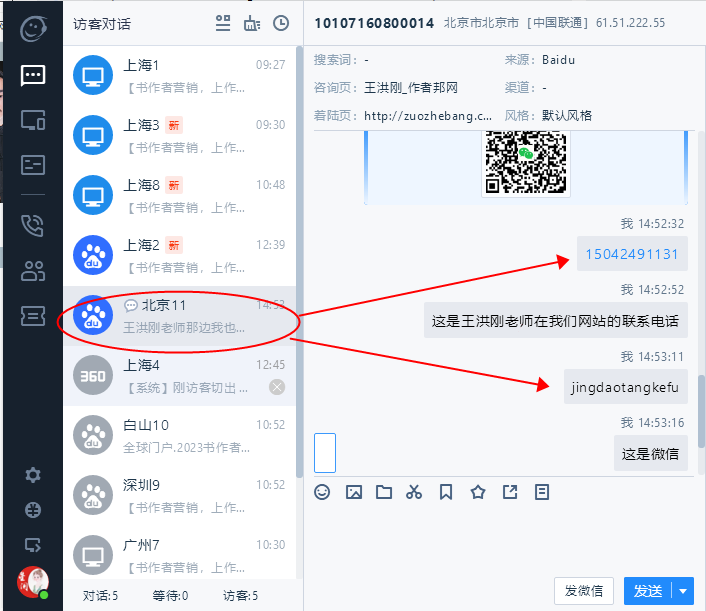Screen dimensions: 706x611
Task: Select the 上海1 visitor conversation
Action: [x=180, y=76]
